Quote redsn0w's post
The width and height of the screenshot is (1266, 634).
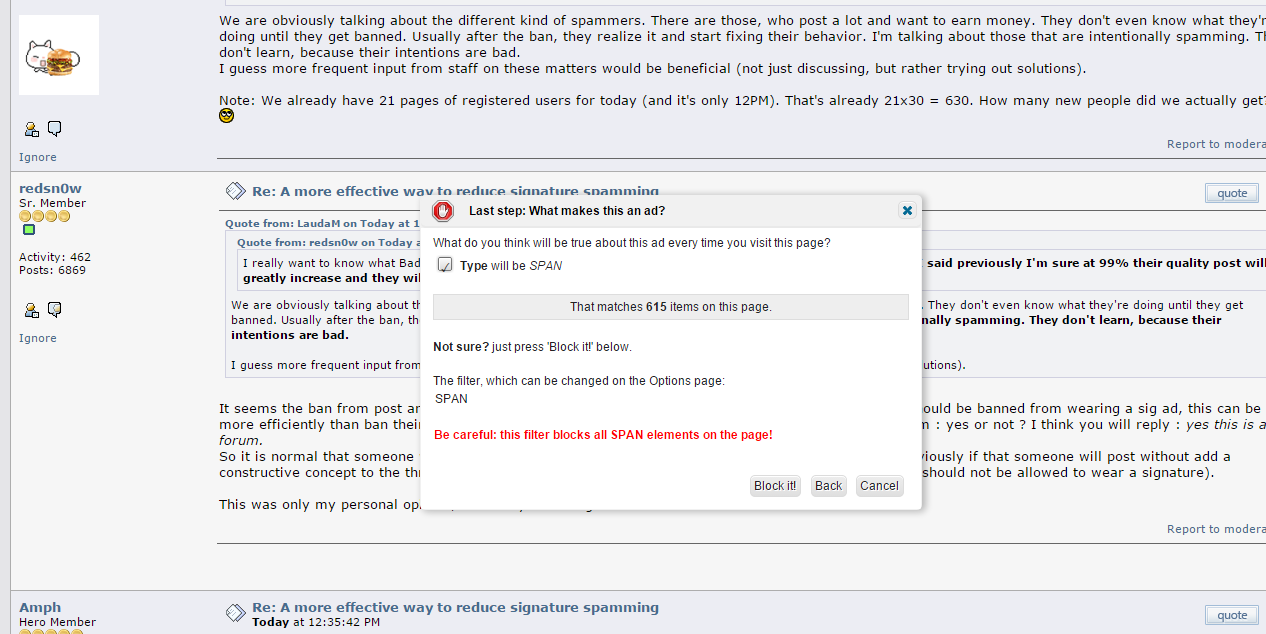[1232, 193]
